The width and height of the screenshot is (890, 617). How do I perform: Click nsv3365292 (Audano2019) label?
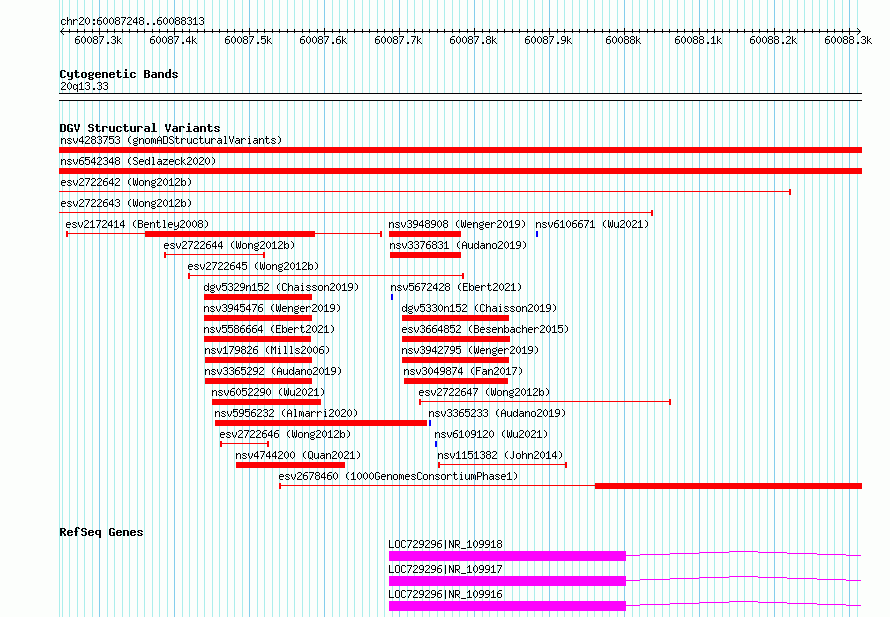coord(273,371)
